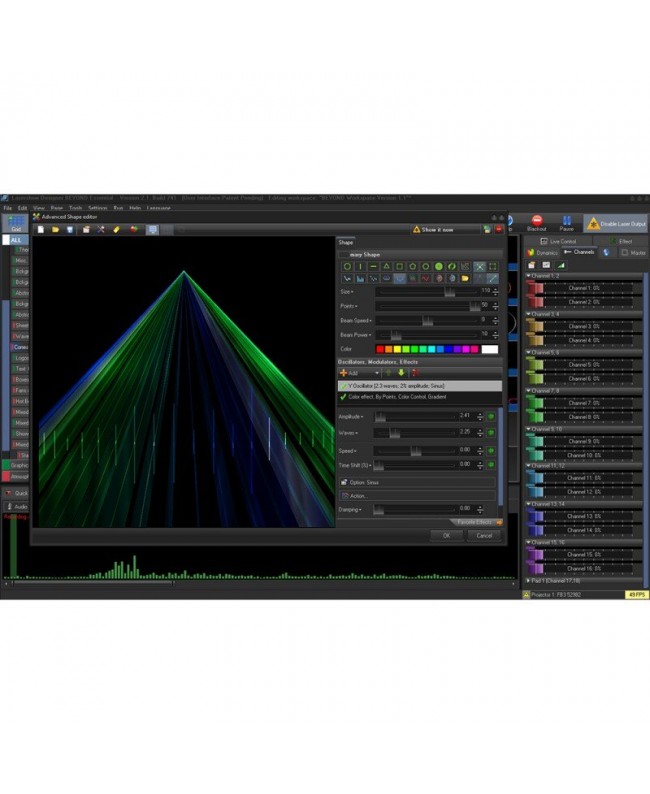Open the Beam Speed parameter dropdown

[355, 321]
